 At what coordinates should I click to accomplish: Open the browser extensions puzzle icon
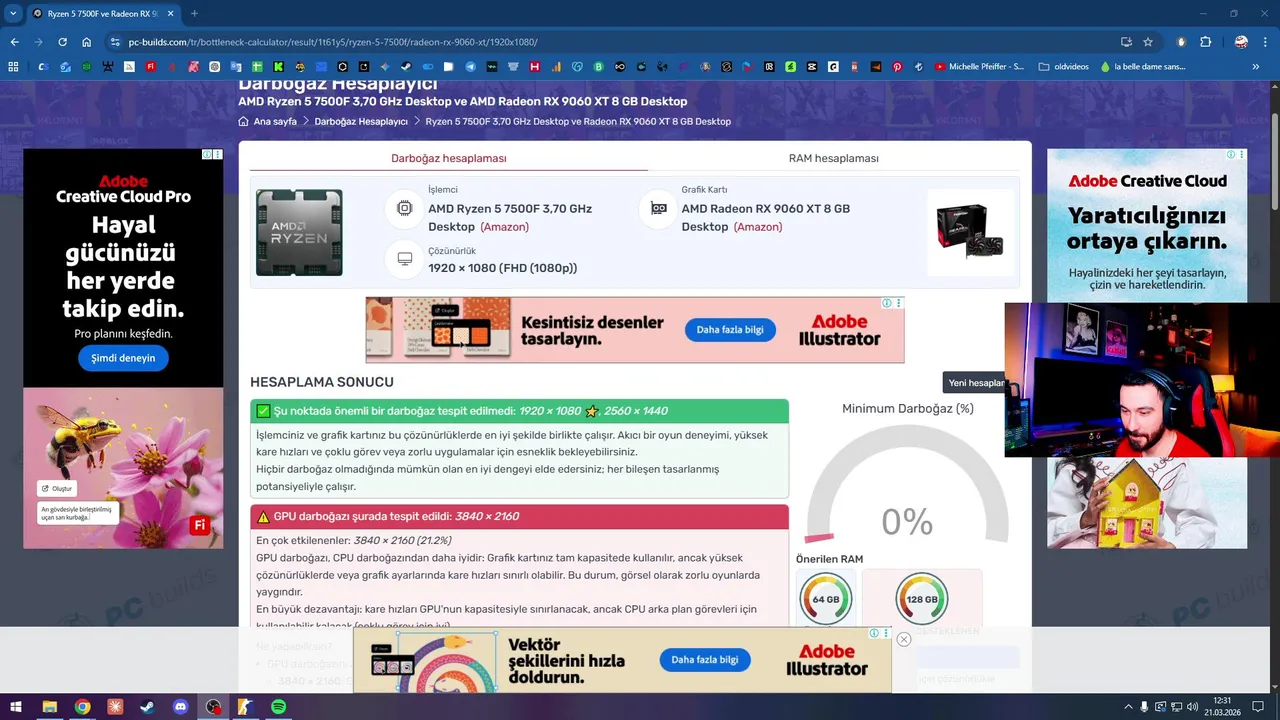pos(1205,42)
